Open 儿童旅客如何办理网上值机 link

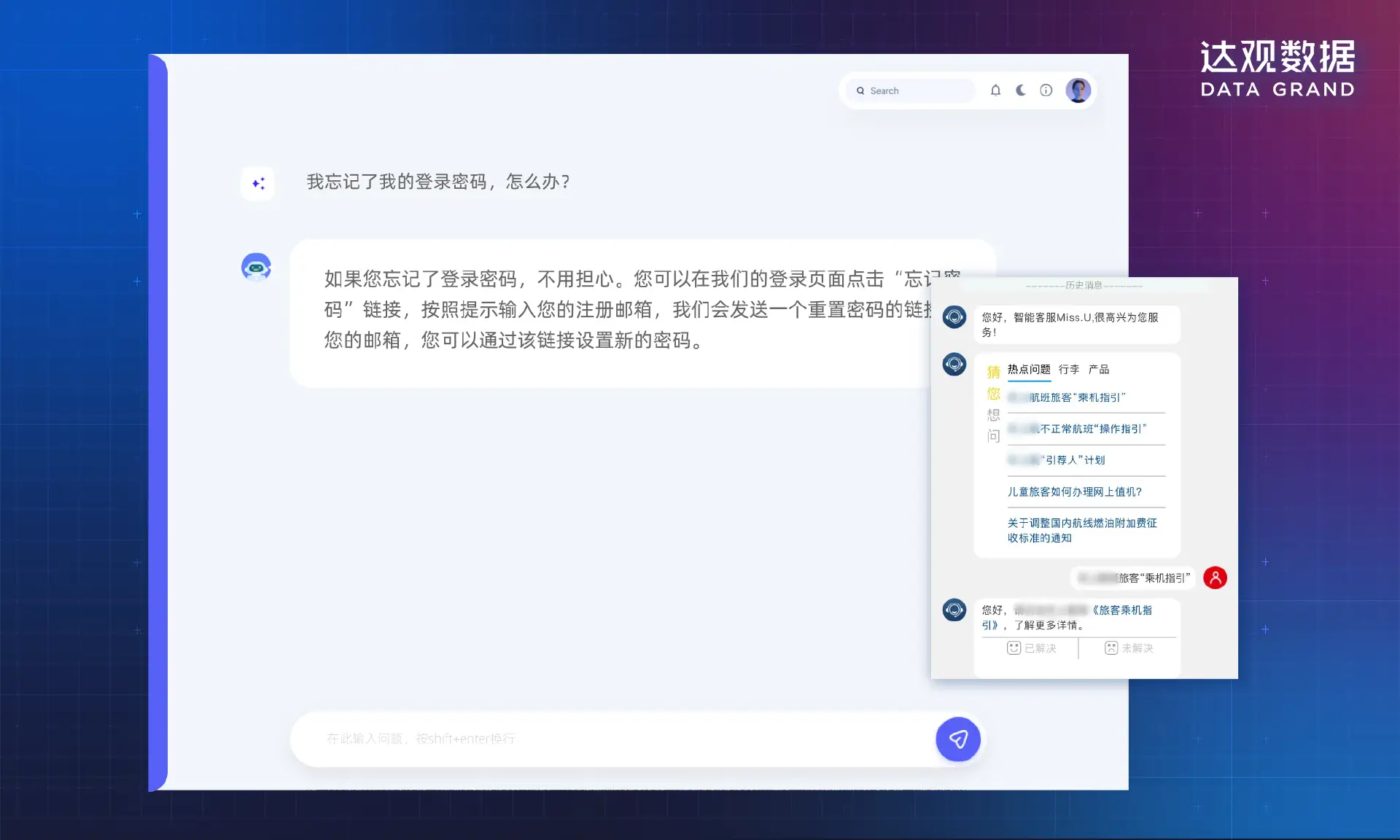(1074, 492)
